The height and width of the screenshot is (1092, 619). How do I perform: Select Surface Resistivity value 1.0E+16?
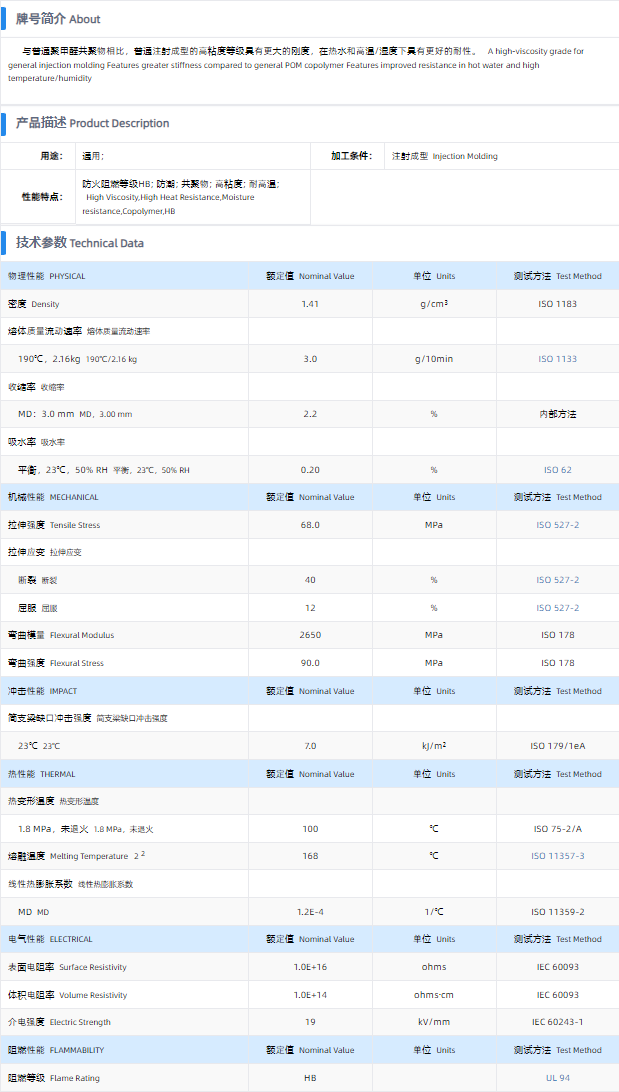click(x=310, y=967)
